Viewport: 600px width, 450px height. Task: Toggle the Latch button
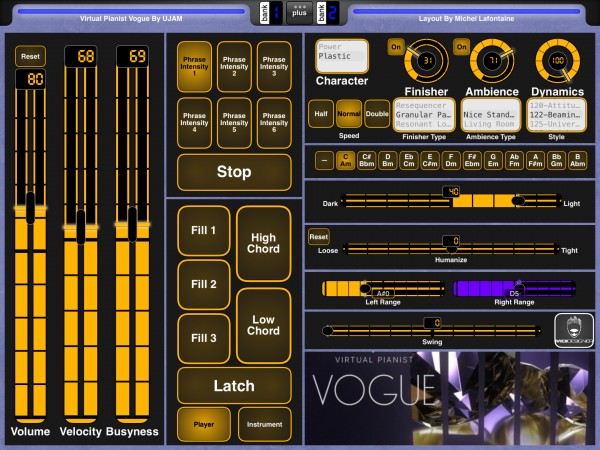(x=234, y=386)
